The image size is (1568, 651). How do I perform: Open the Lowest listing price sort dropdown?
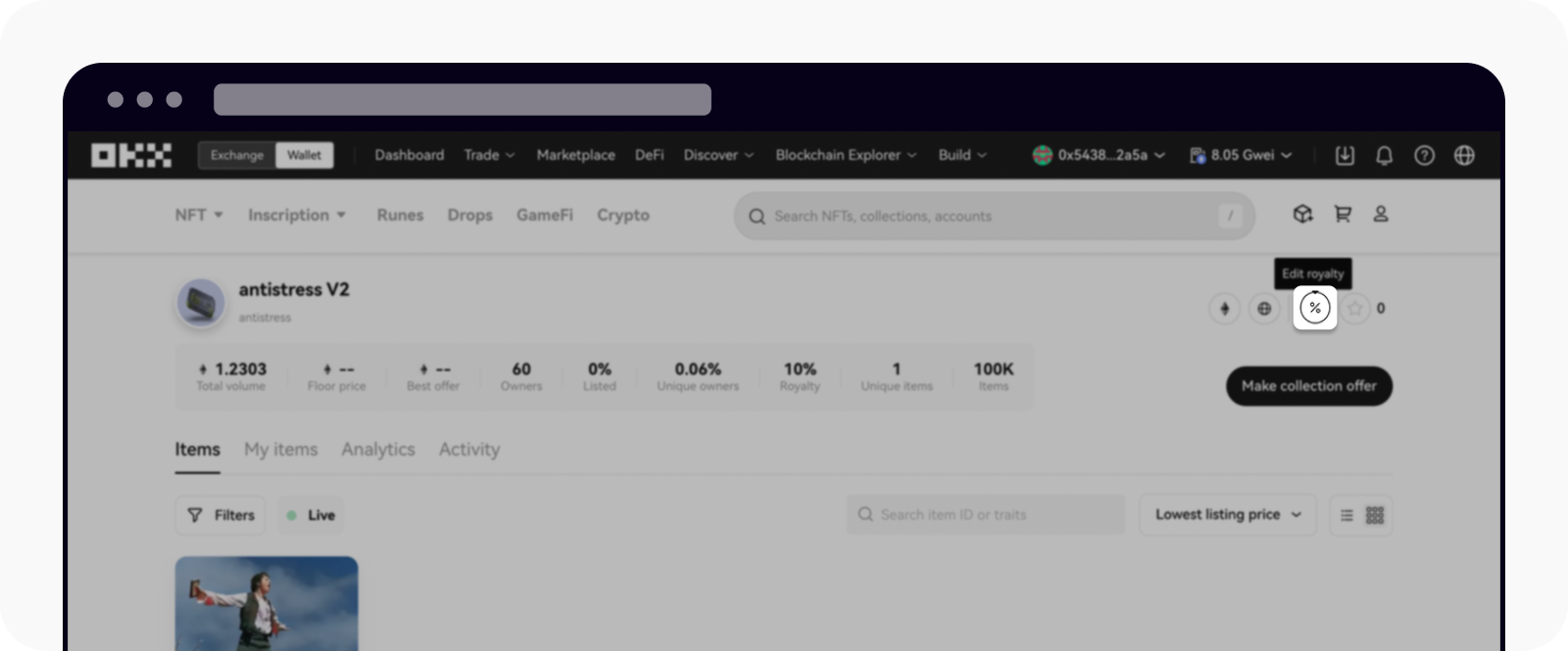[x=1229, y=515]
